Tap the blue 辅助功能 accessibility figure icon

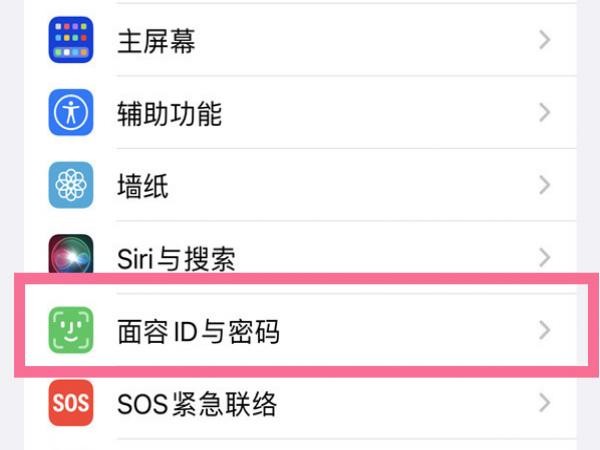coord(71,112)
